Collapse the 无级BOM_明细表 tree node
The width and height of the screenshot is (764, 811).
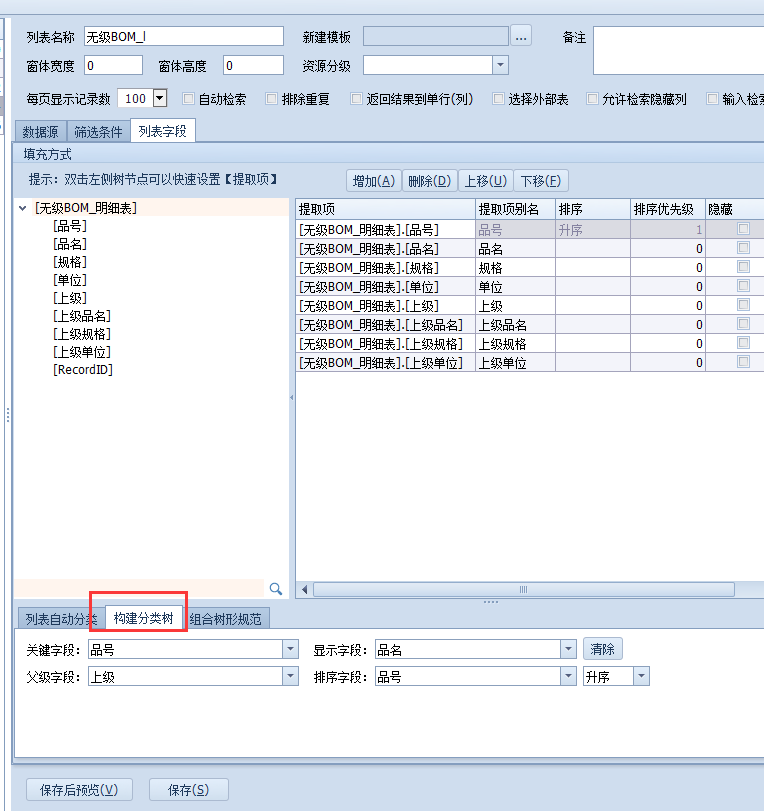pos(23,208)
